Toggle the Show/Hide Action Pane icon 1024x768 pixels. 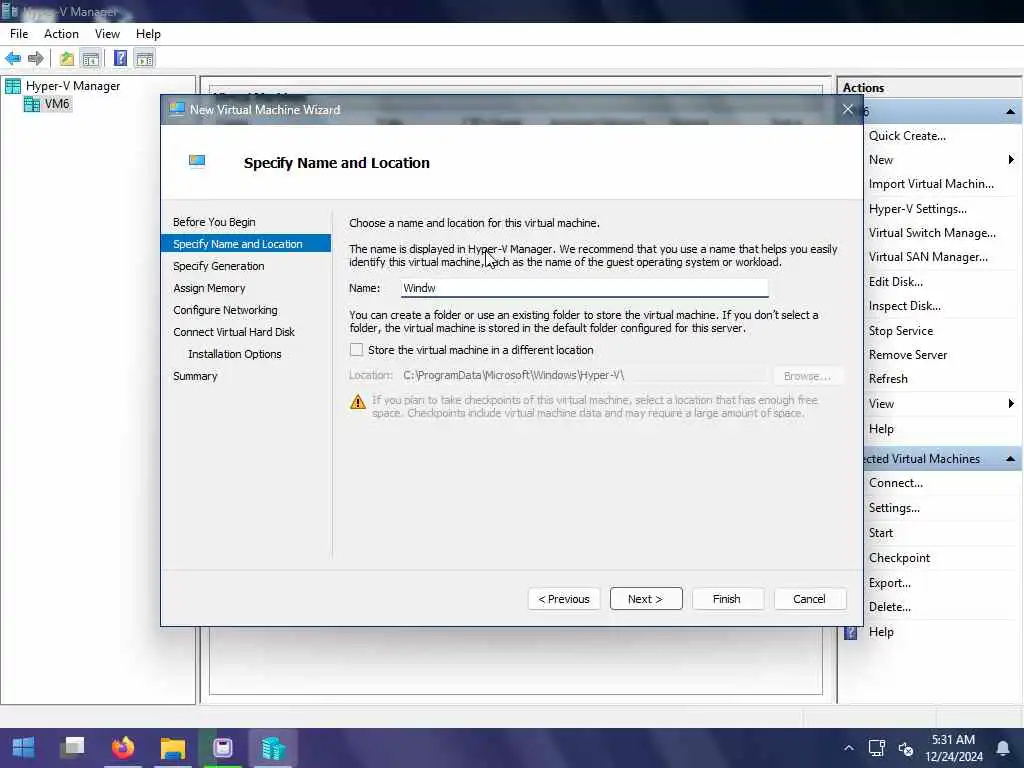(x=144, y=59)
